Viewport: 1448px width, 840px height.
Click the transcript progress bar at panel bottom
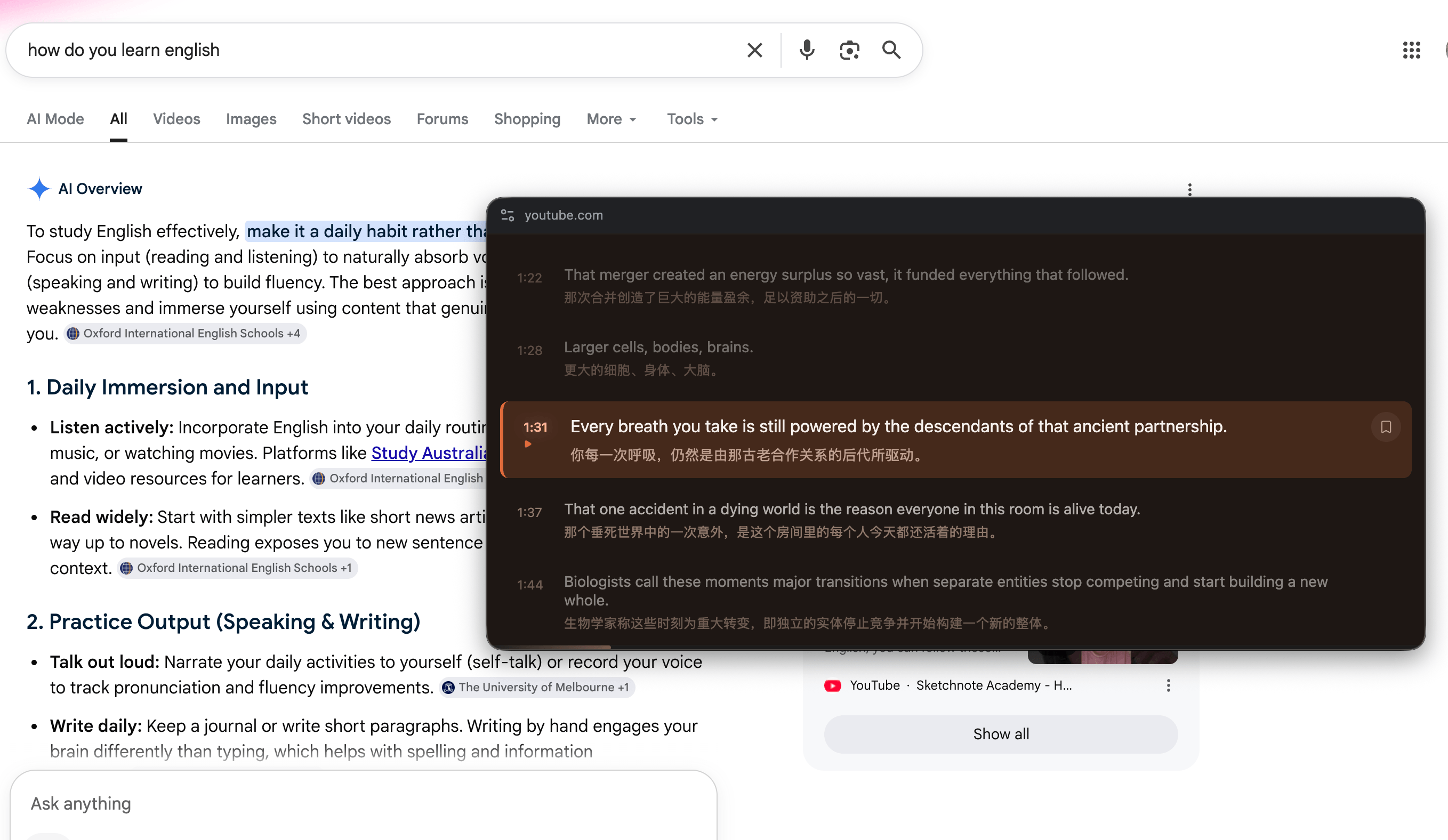pyautogui.click(x=955, y=648)
